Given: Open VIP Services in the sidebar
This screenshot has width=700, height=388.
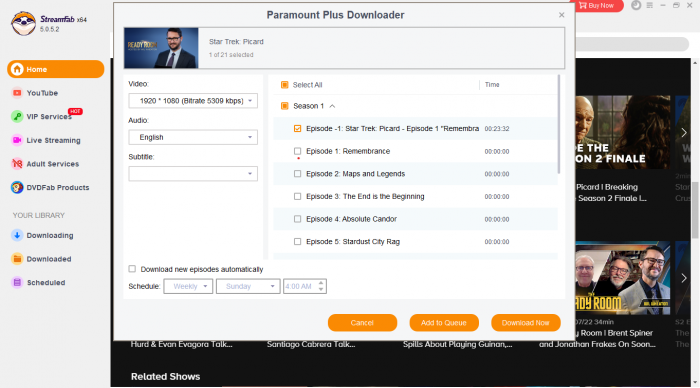Looking at the screenshot, I should (49, 117).
